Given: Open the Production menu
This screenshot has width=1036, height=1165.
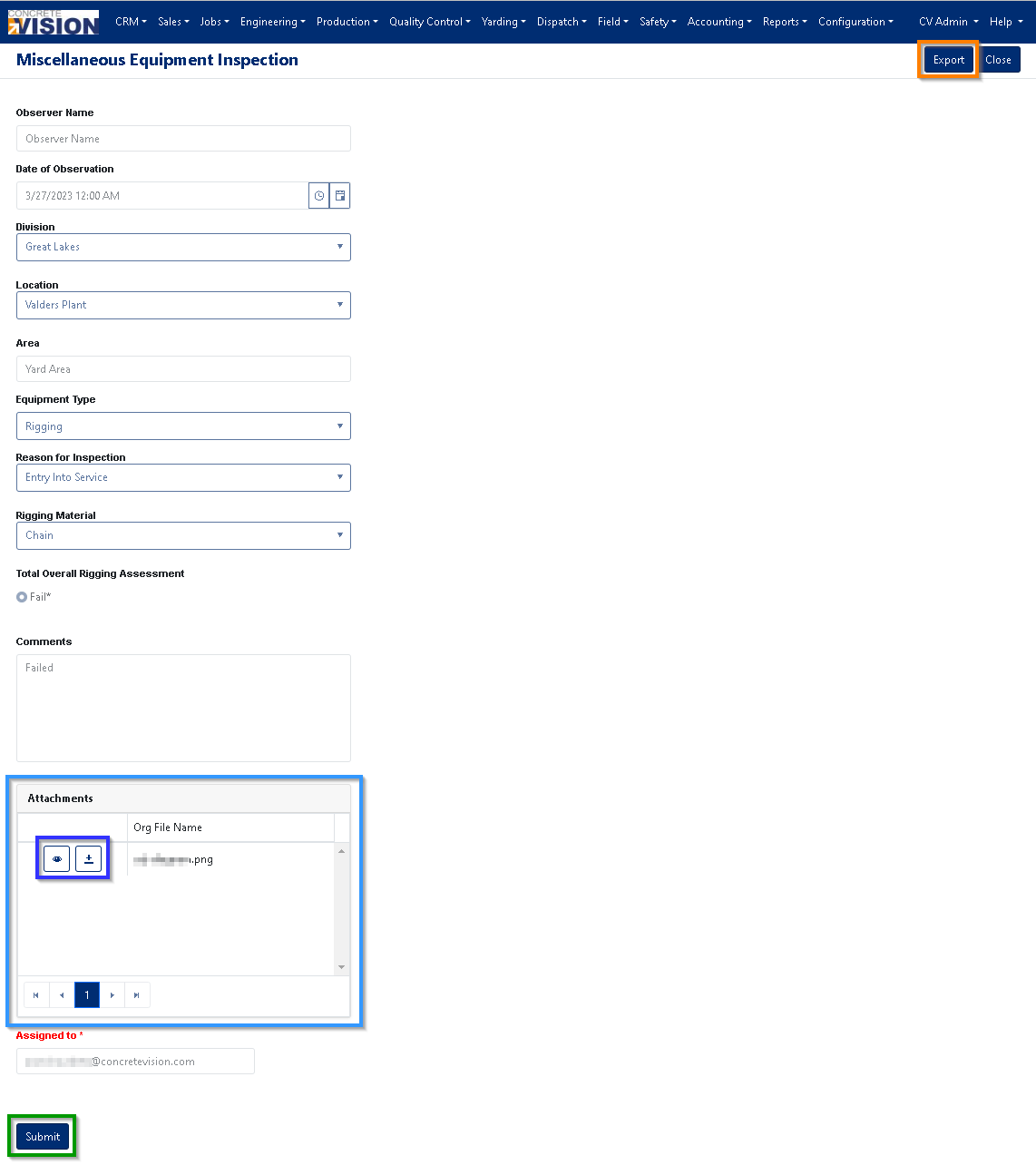Looking at the screenshot, I should [347, 22].
